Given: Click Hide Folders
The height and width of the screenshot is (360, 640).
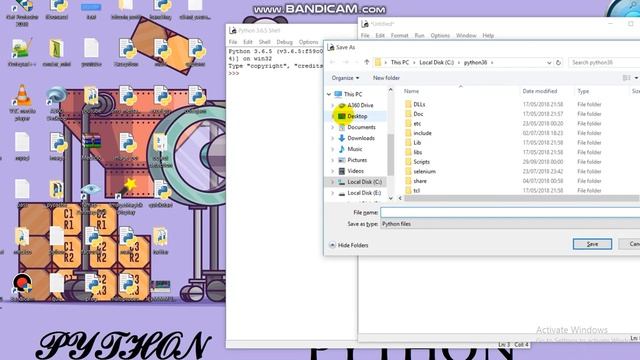Looking at the screenshot, I should click(x=349, y=245).
